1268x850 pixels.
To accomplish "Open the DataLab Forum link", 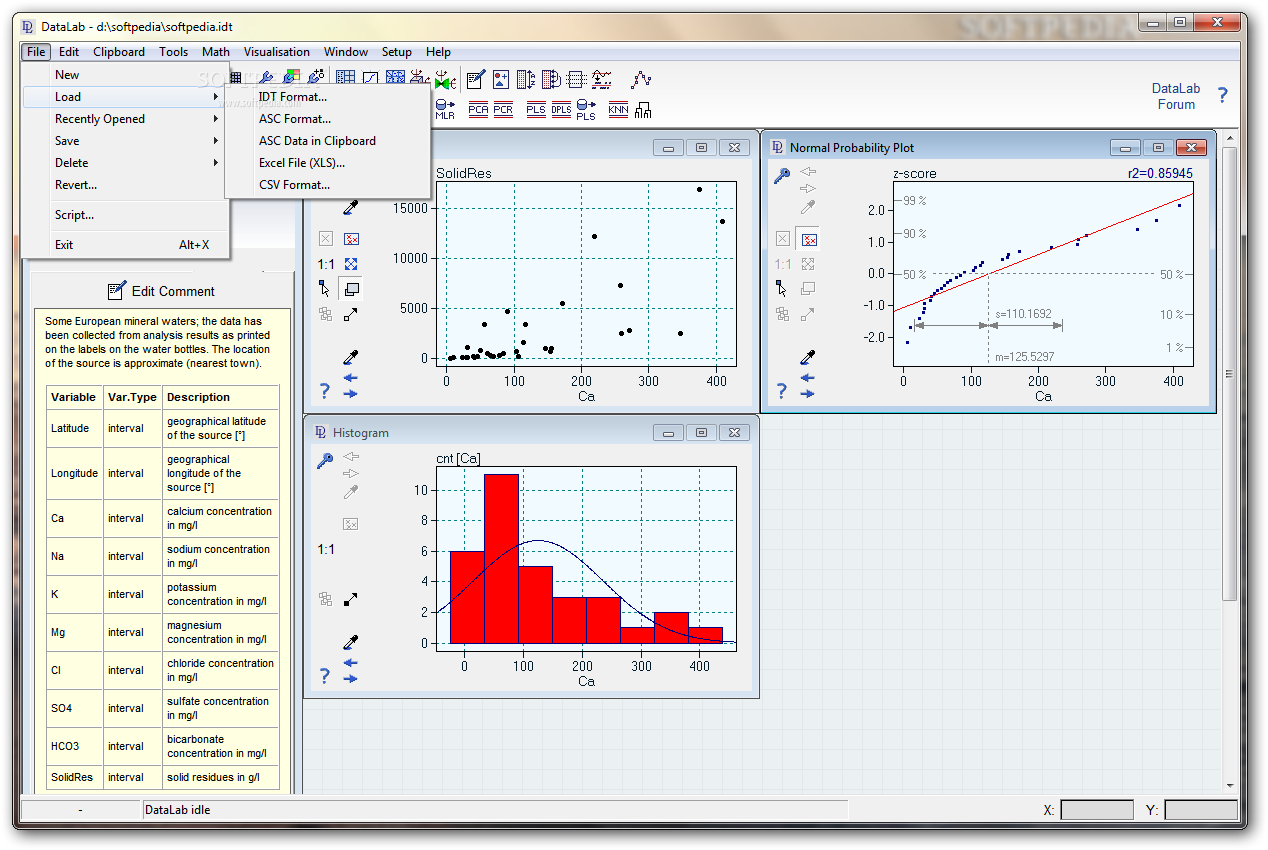I will (1176, 96).
